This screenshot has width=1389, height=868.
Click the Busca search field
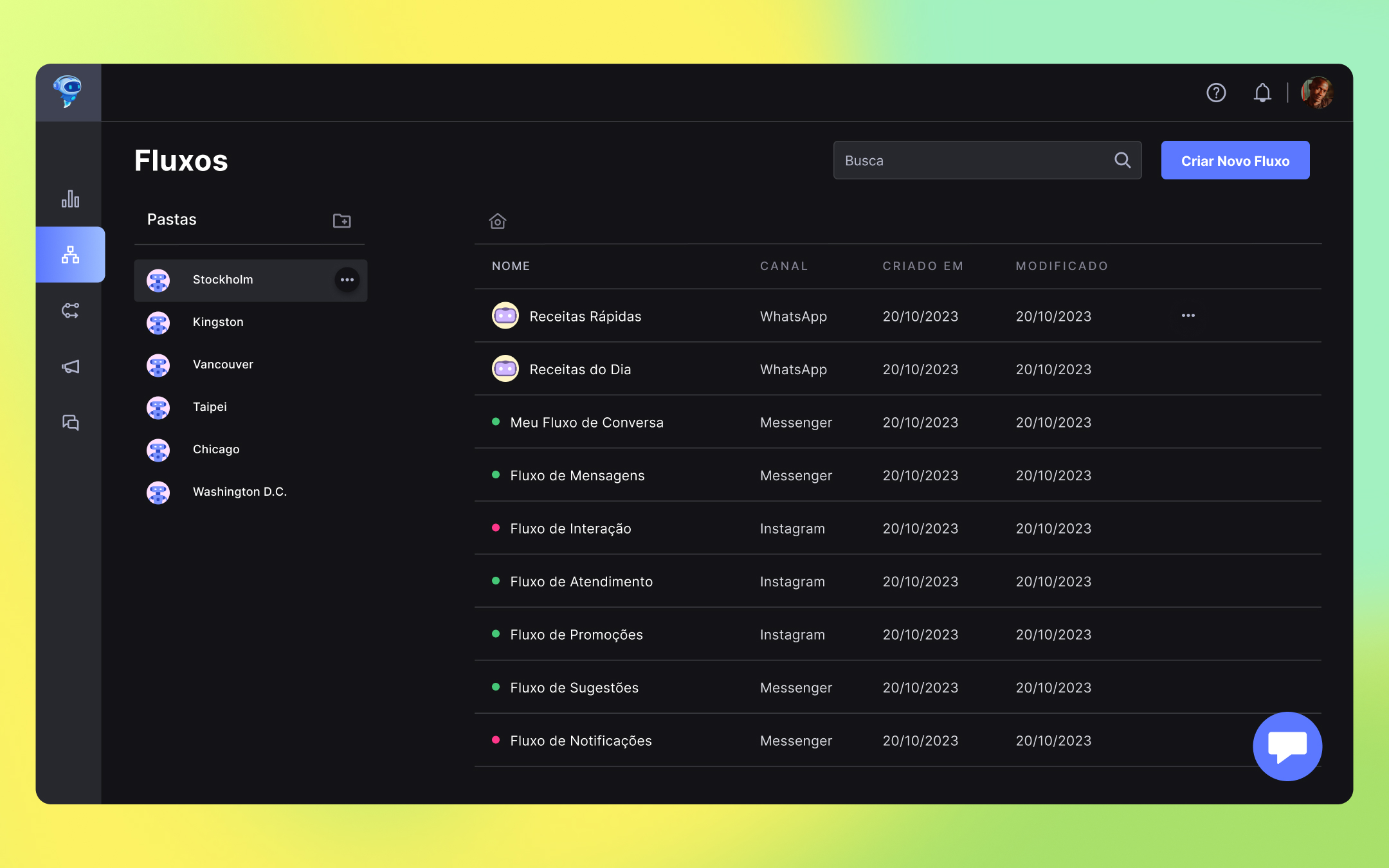[x=987, y=160]
